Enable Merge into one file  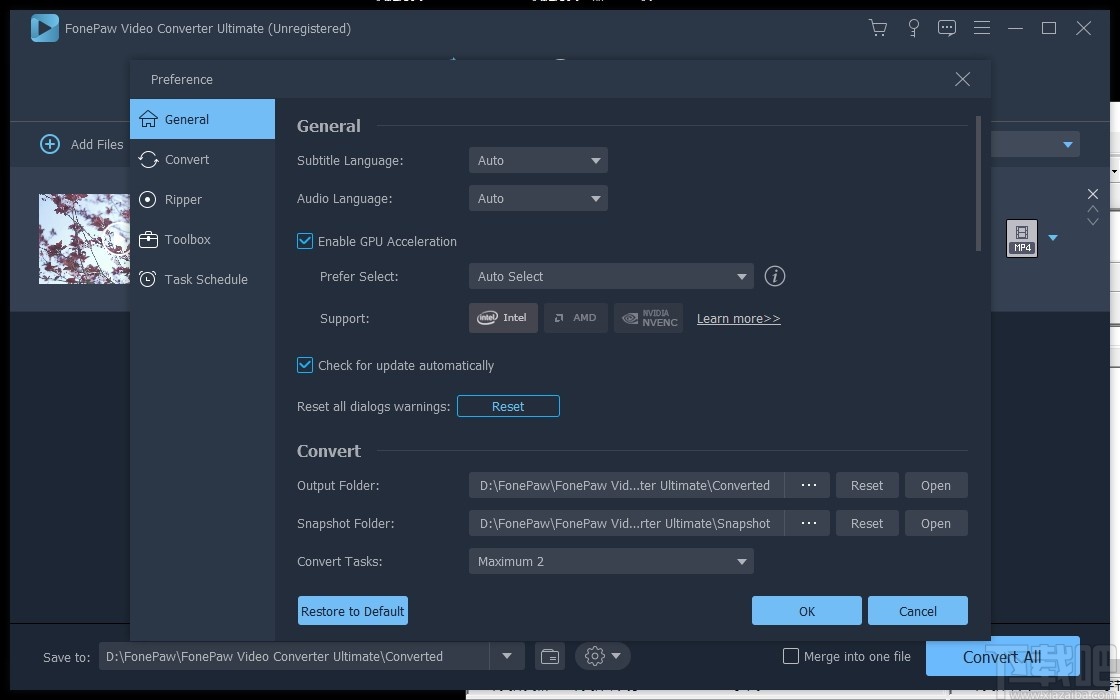[x=791, y=656]
